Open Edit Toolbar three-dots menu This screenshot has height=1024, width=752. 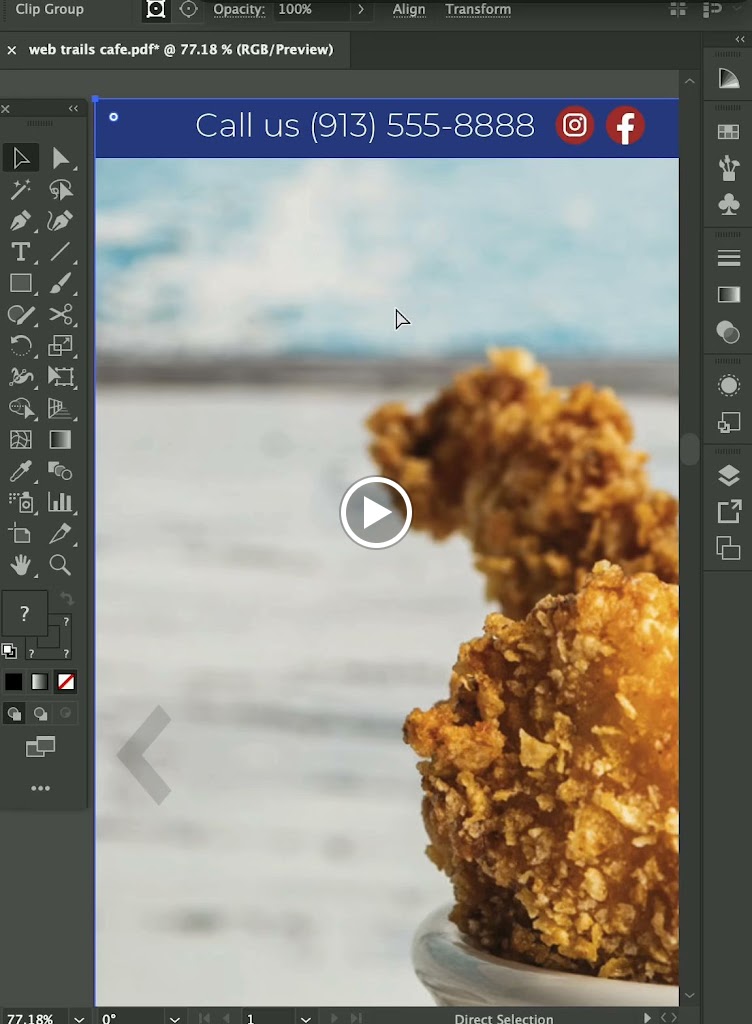[40, 788]
